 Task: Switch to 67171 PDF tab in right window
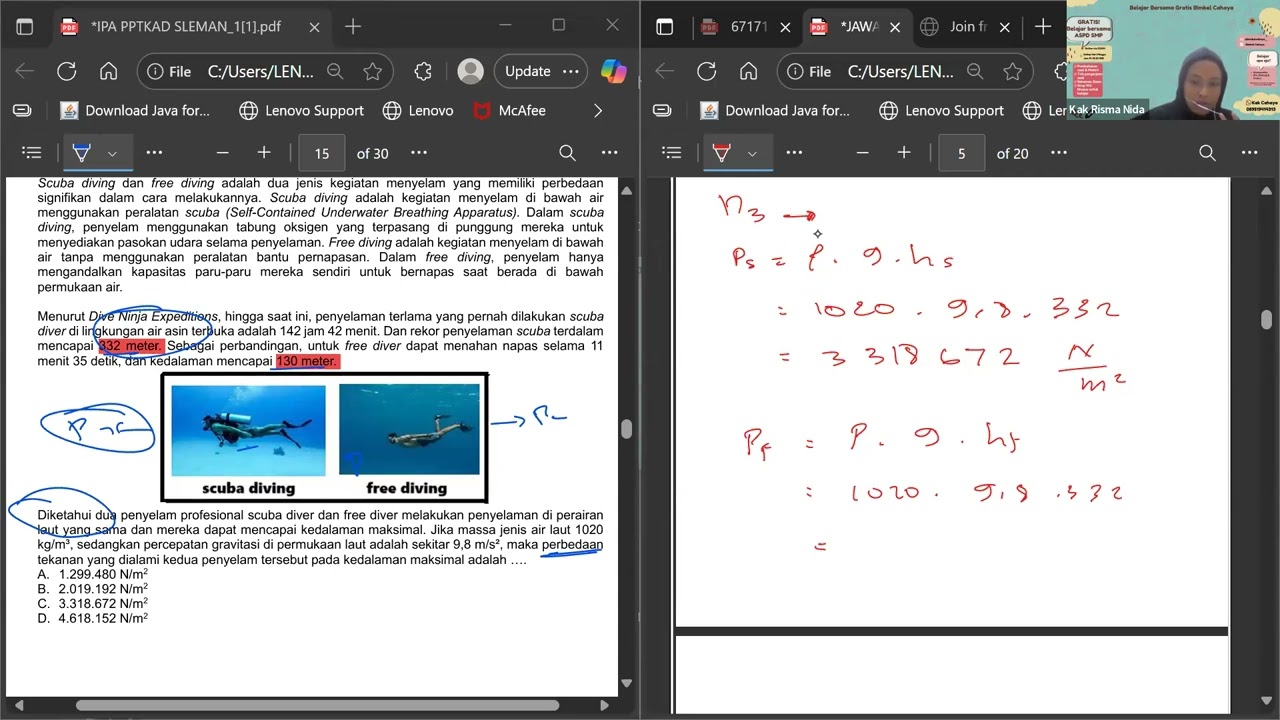[x=748, y=27]
